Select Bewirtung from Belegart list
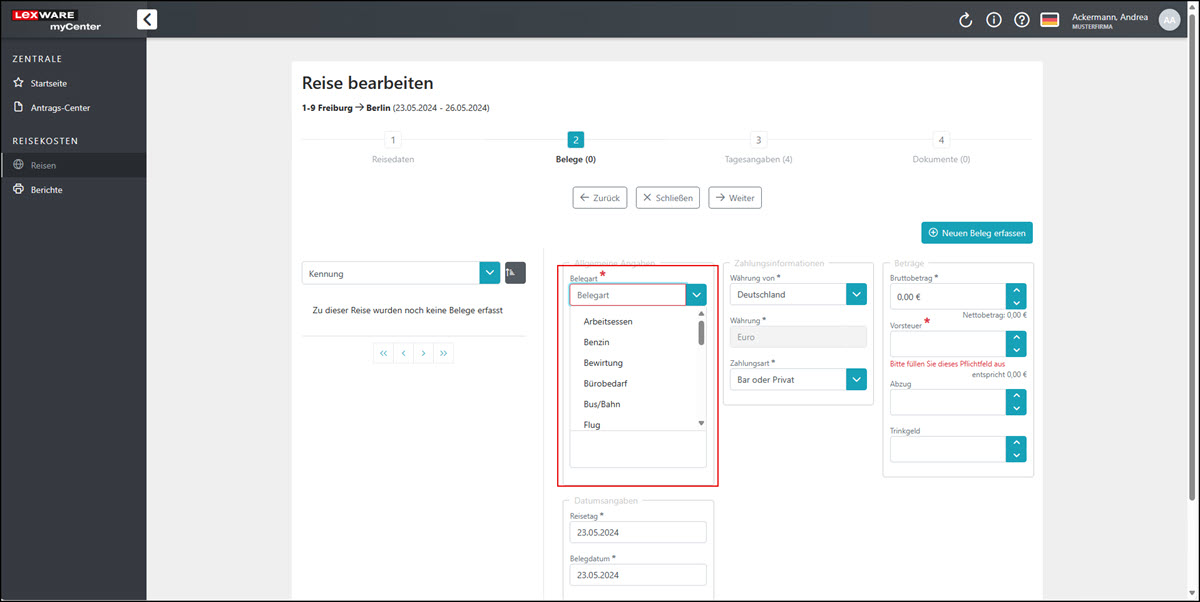 (x=604, y=363)
